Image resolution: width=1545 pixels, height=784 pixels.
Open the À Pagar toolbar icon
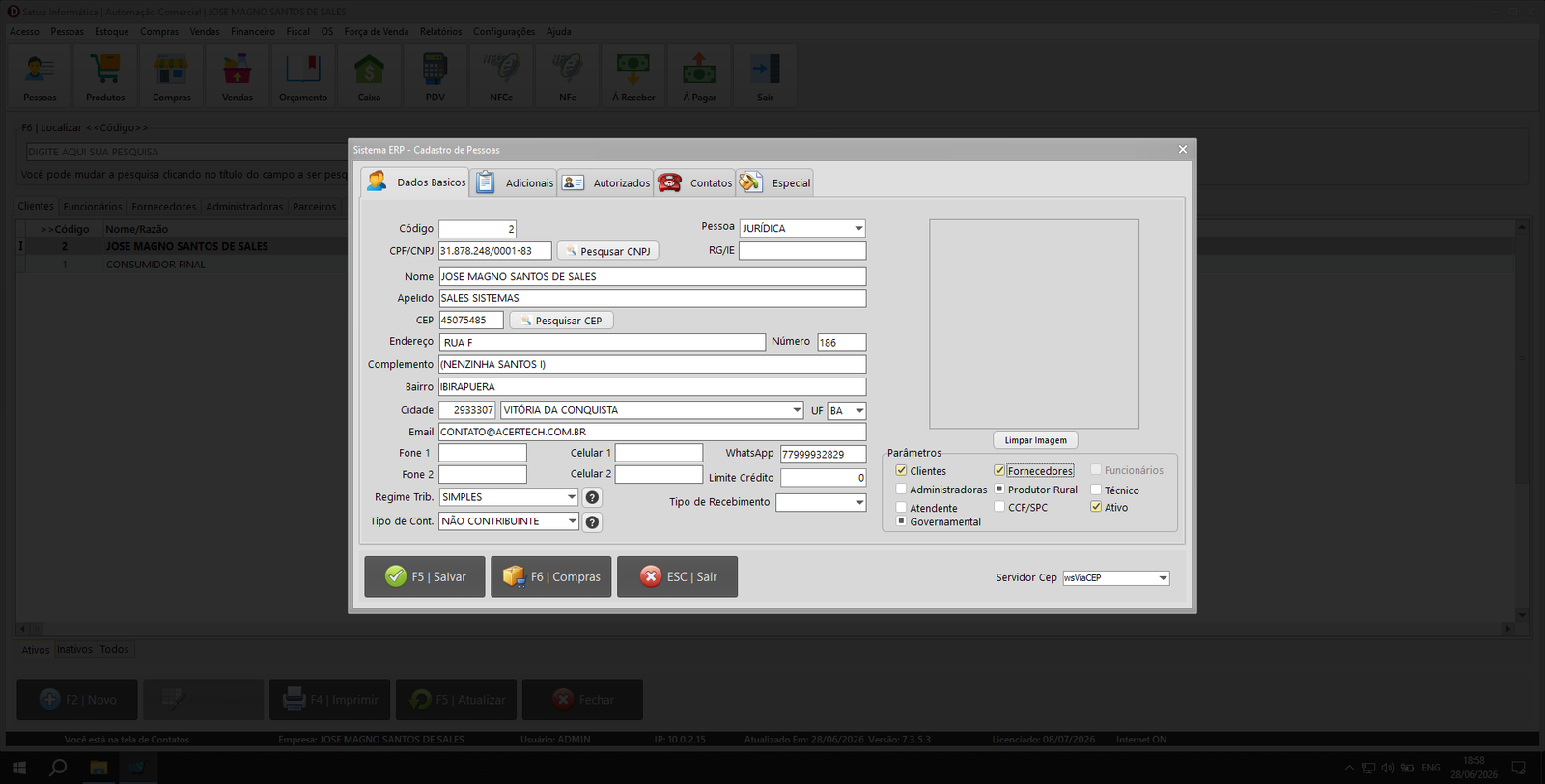699,74
